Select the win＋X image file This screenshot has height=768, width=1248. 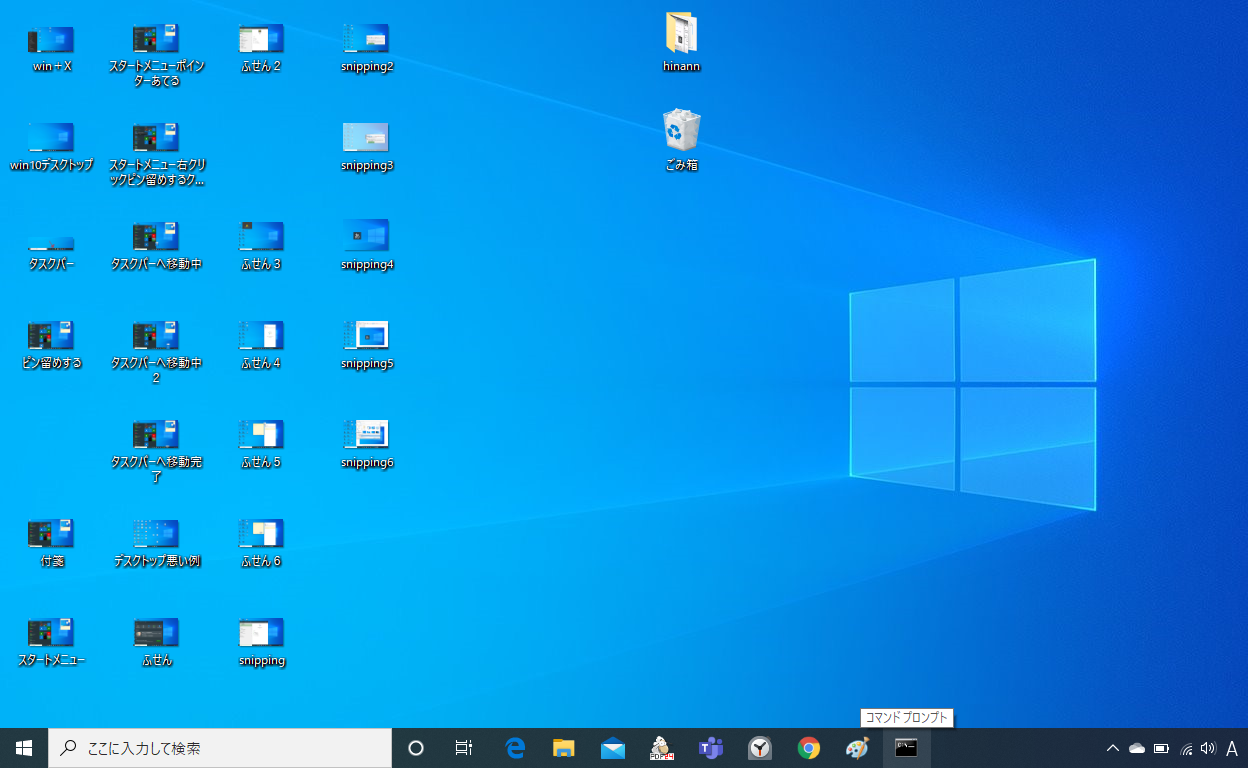pyautogui.click(x=52, y=49)
